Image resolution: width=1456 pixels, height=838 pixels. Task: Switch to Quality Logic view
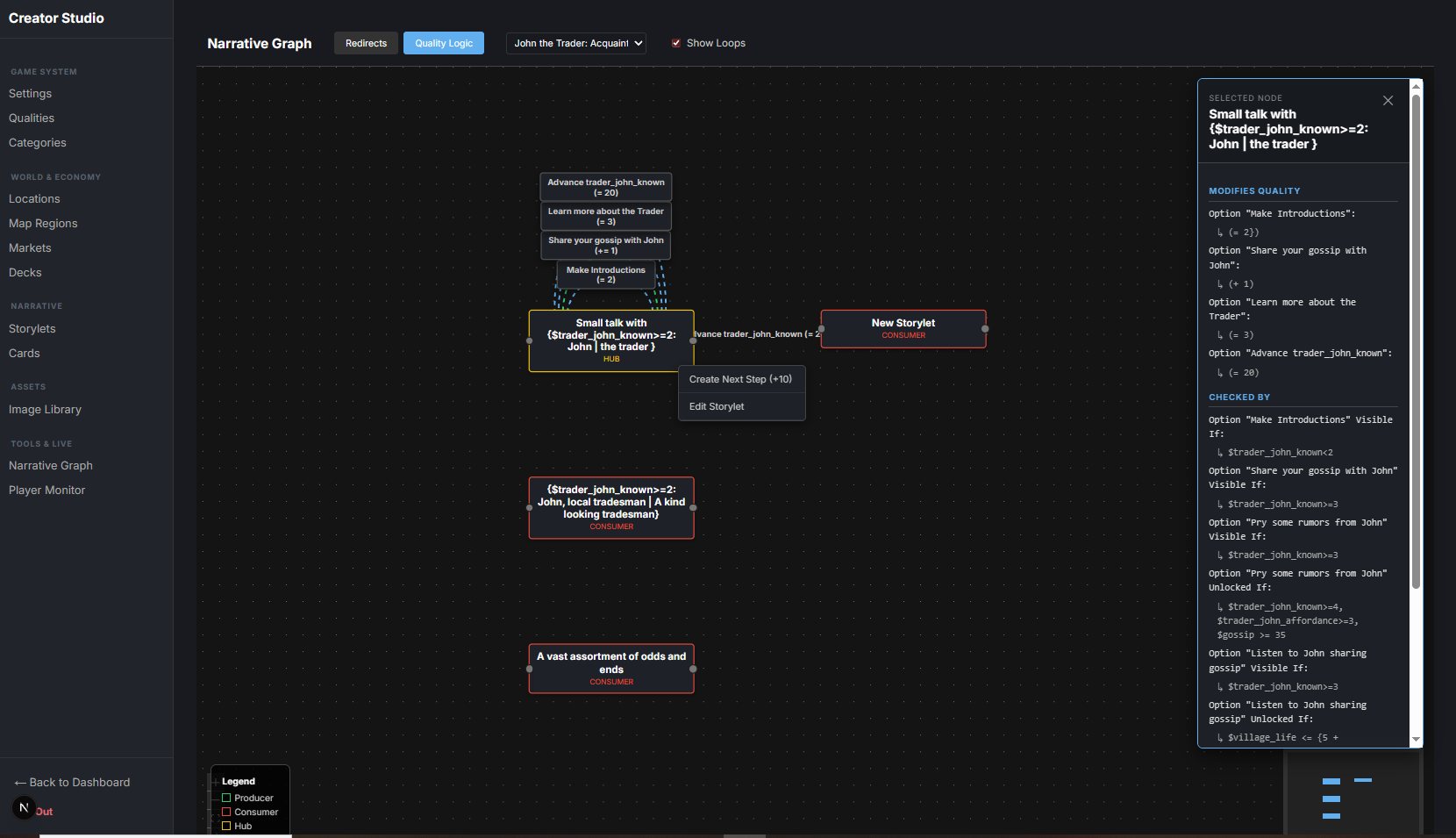[x=443, y=43]
